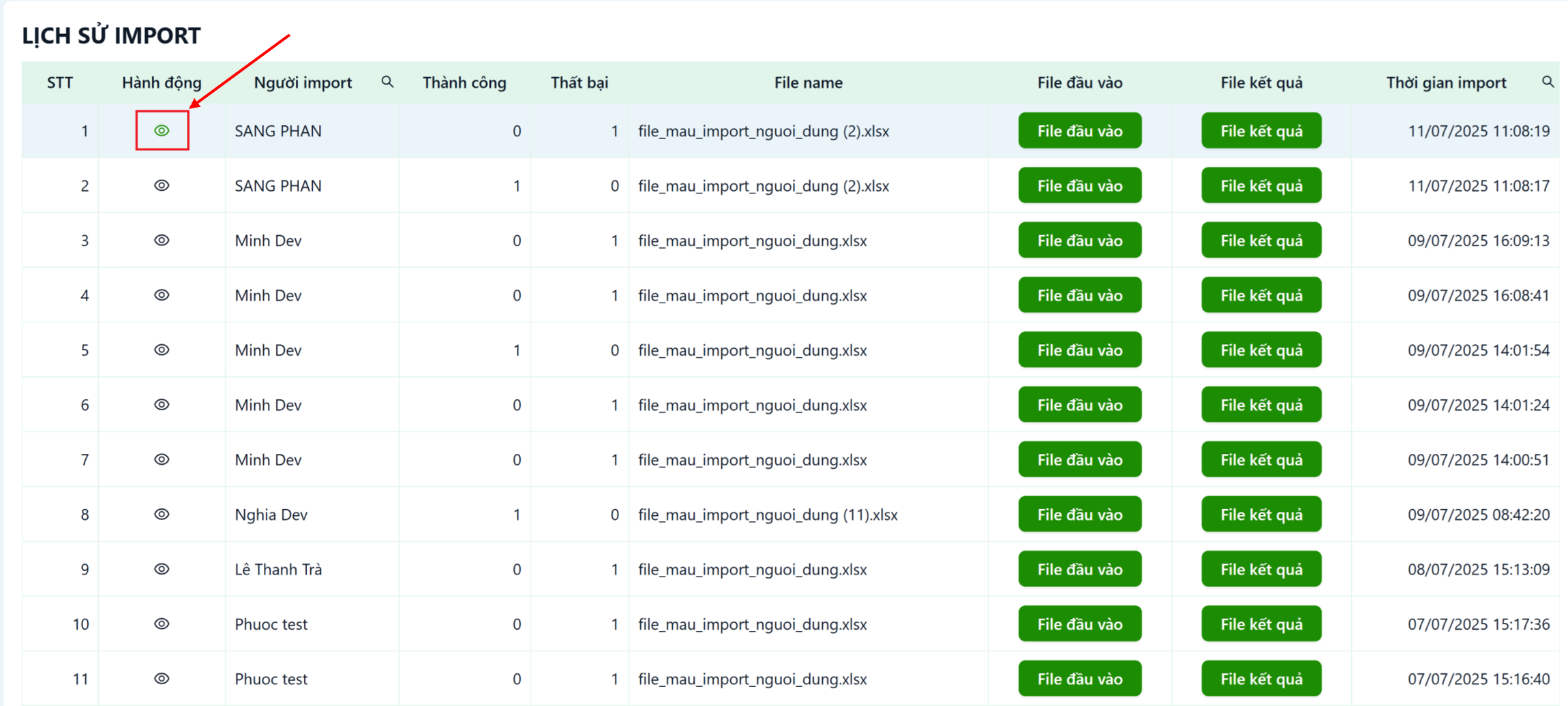Click the Hành động column header
Viewport: 1568px width, 706px height.
[162, 82]
